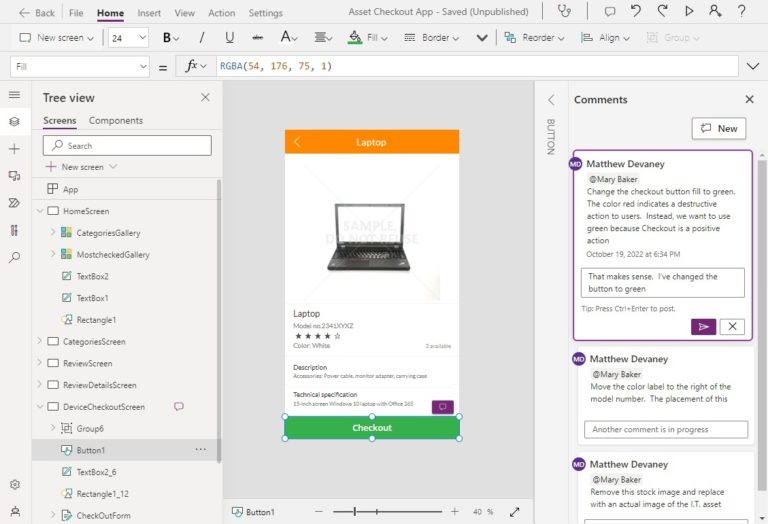The height and width of the screenshot is (524, 768).
Task: Zoom in with the plus button
Action: tap(455, 512)
